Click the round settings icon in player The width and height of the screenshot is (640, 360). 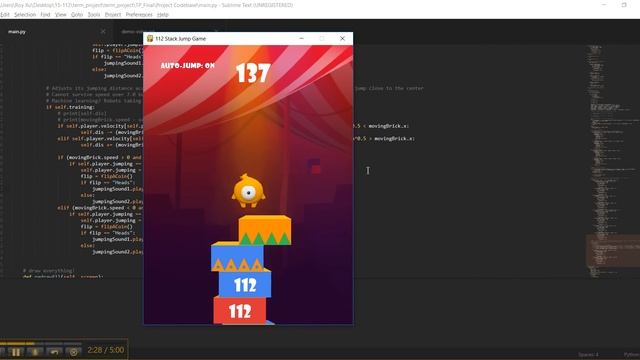73,351
